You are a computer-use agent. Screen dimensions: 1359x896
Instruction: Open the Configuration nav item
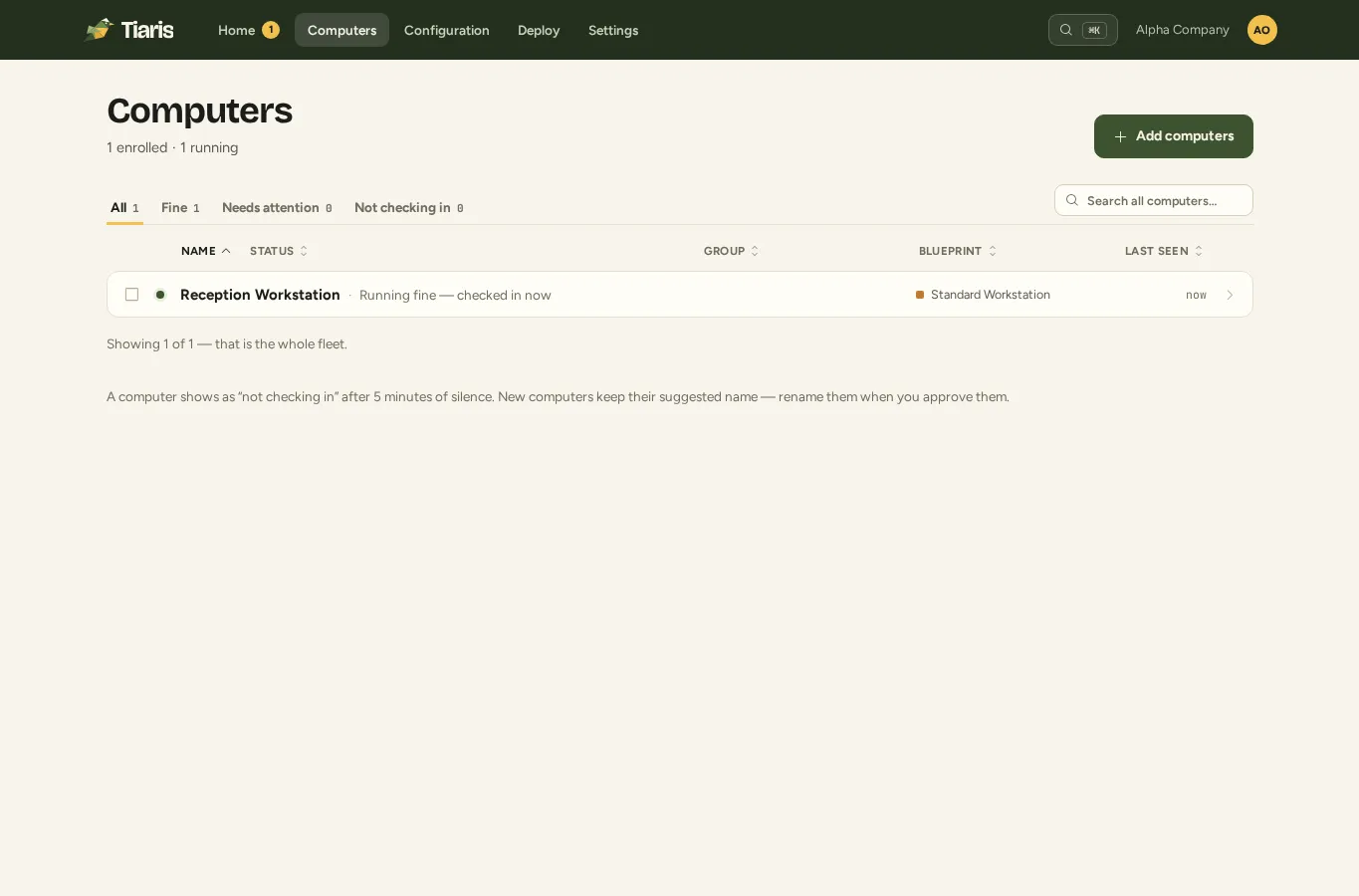447,30
